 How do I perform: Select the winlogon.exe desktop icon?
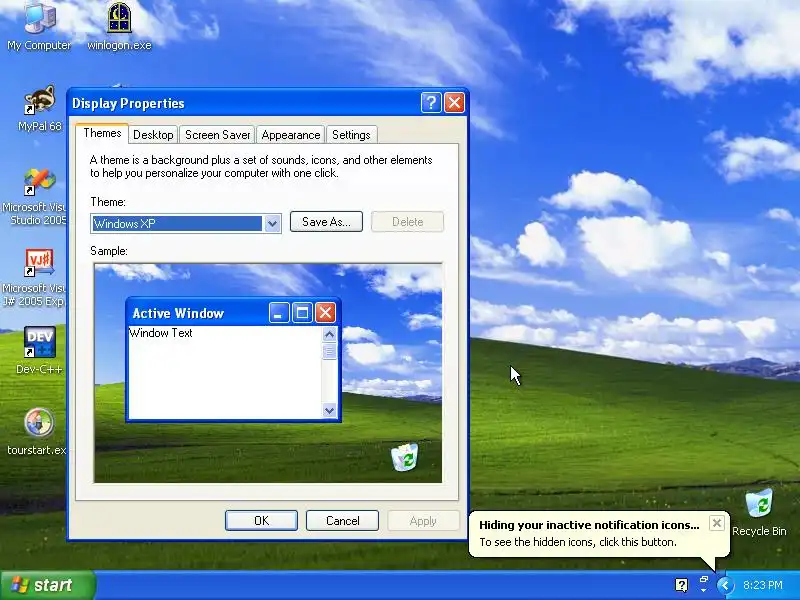pyautogui.click(x=119, y=27)
